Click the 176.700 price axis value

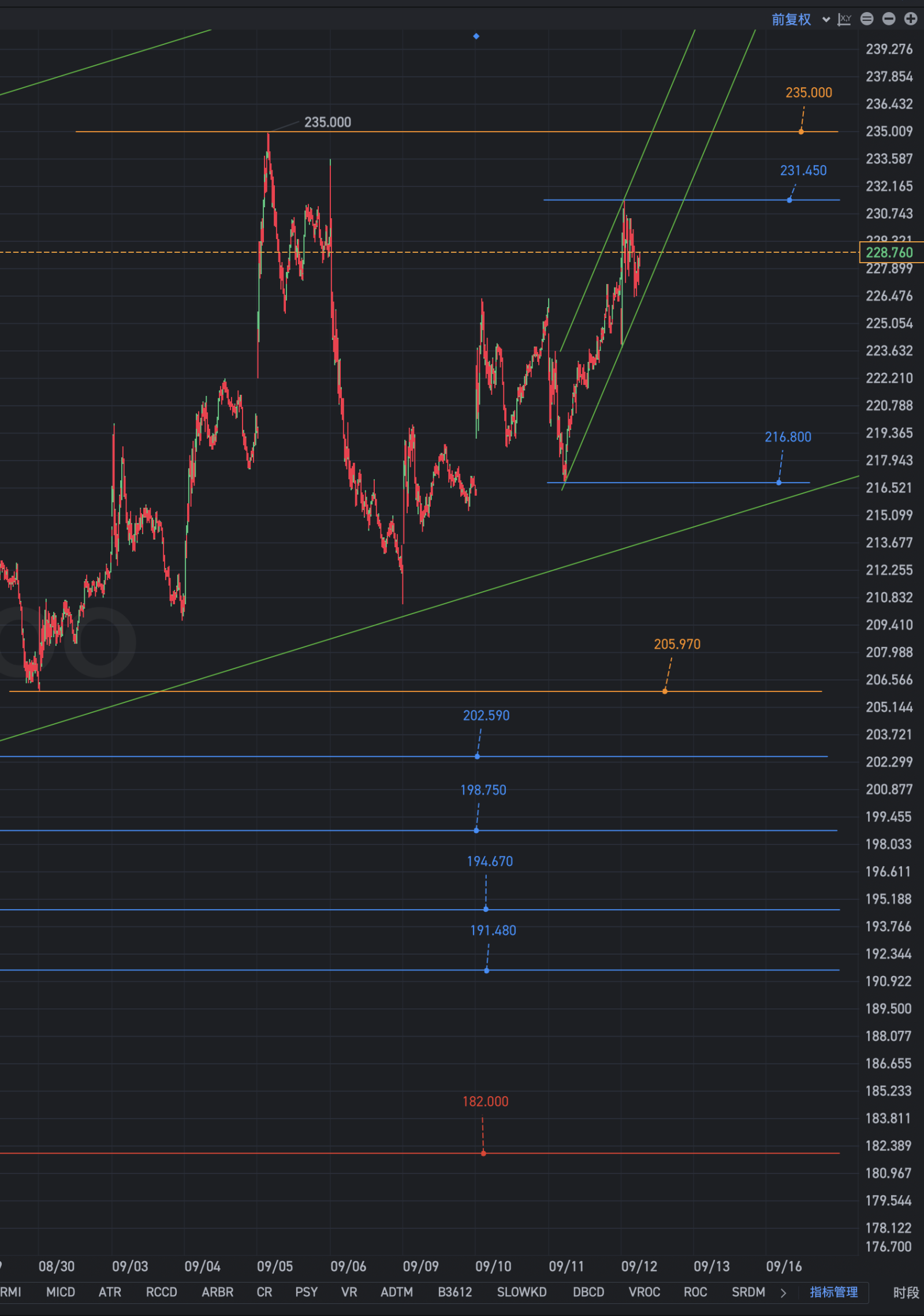(888, 1247)
